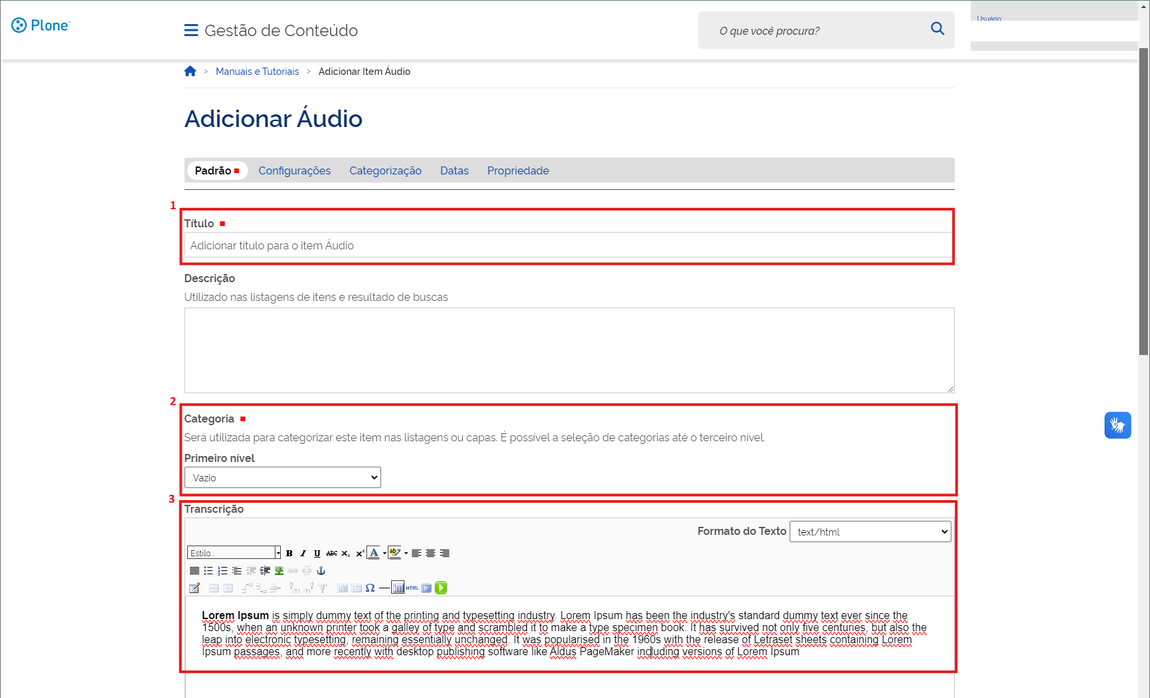Click into the Título input field
The image size is (1150, 698).
[x=568, y=246]
